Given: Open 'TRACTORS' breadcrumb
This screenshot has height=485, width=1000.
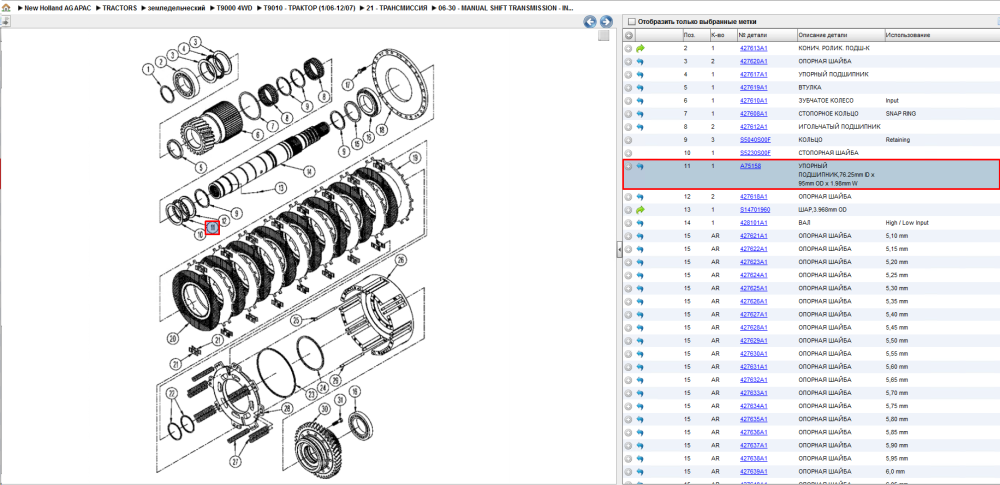Looking at the screenshot, I should coord(120,7).
